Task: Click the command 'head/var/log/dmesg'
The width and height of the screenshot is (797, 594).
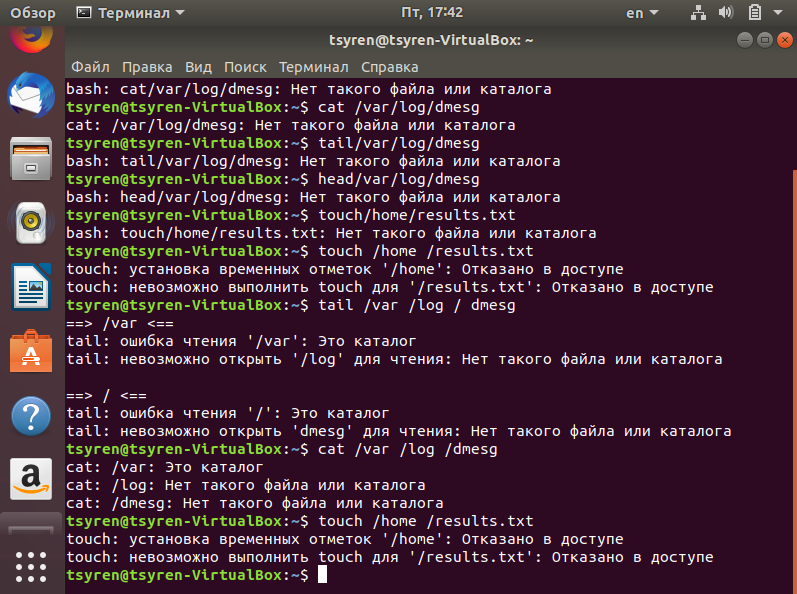Action: (398, 179)
